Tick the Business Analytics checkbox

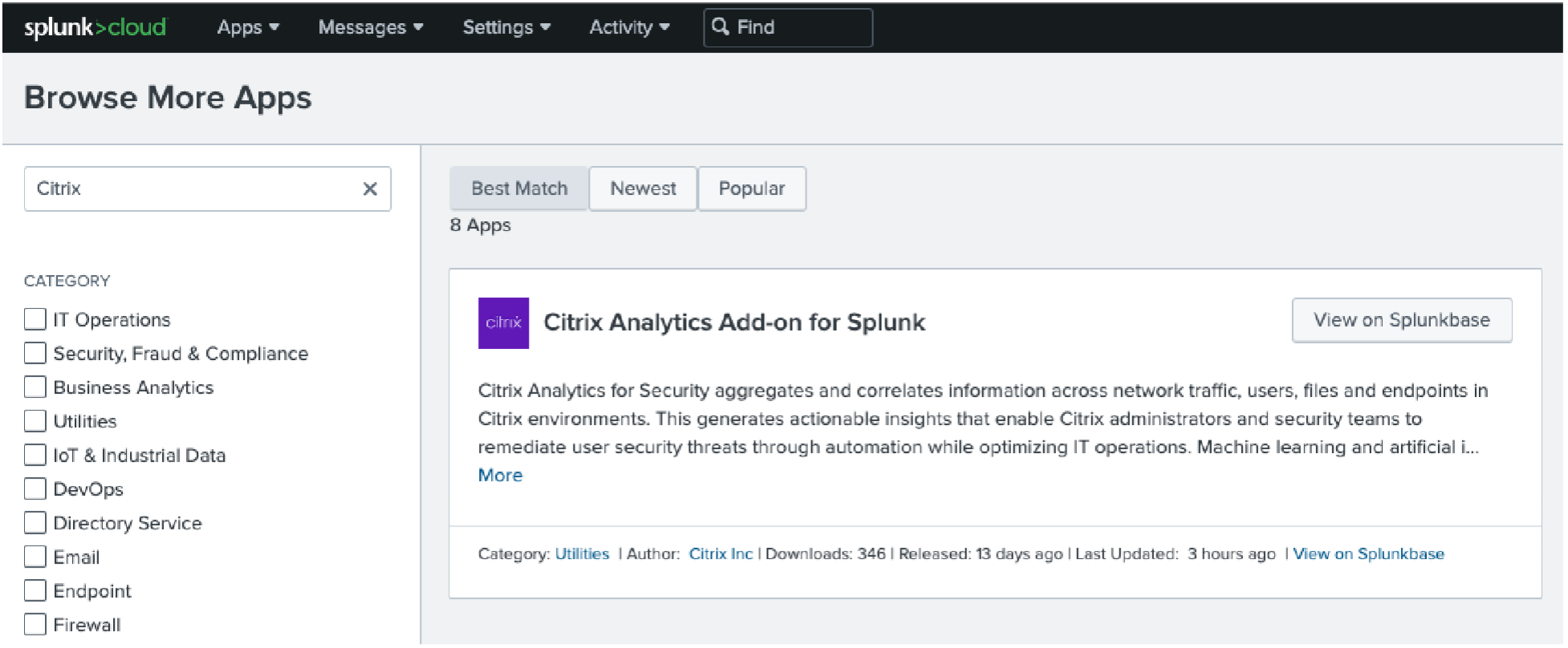tap(35, 387)
